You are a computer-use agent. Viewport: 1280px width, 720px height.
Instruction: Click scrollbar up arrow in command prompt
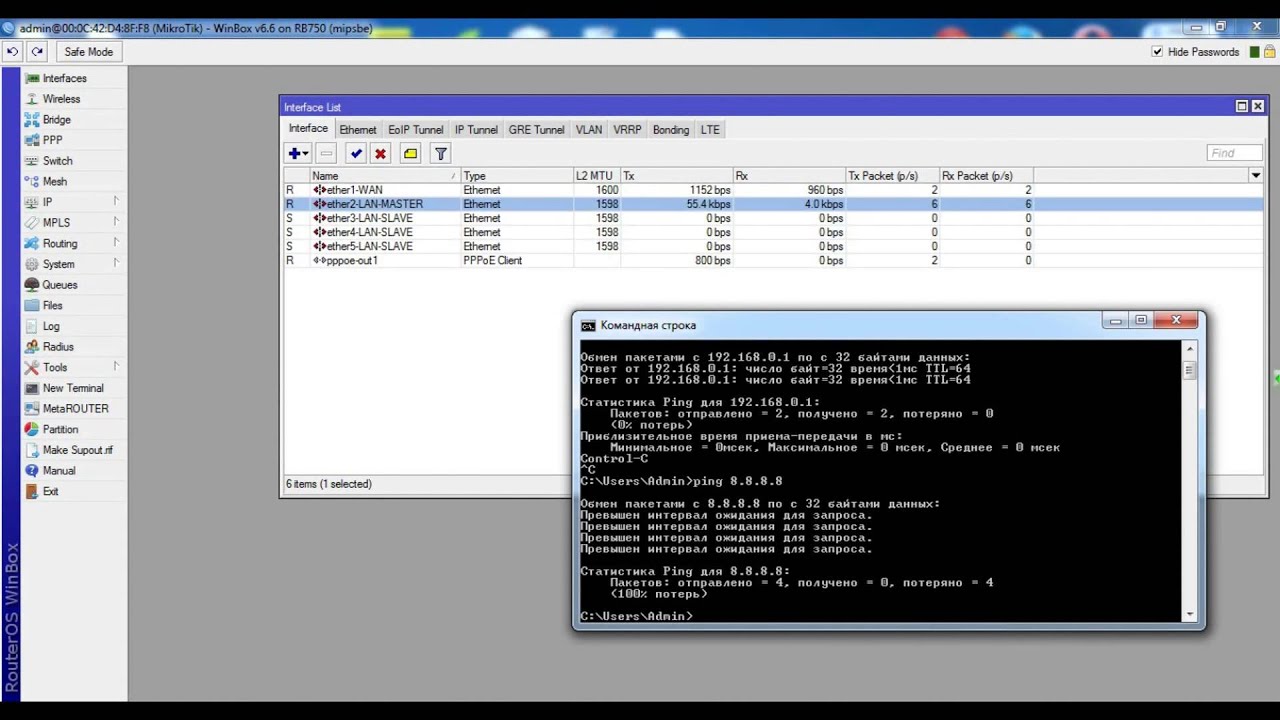pyautogui.click(x=1189, y=349)
